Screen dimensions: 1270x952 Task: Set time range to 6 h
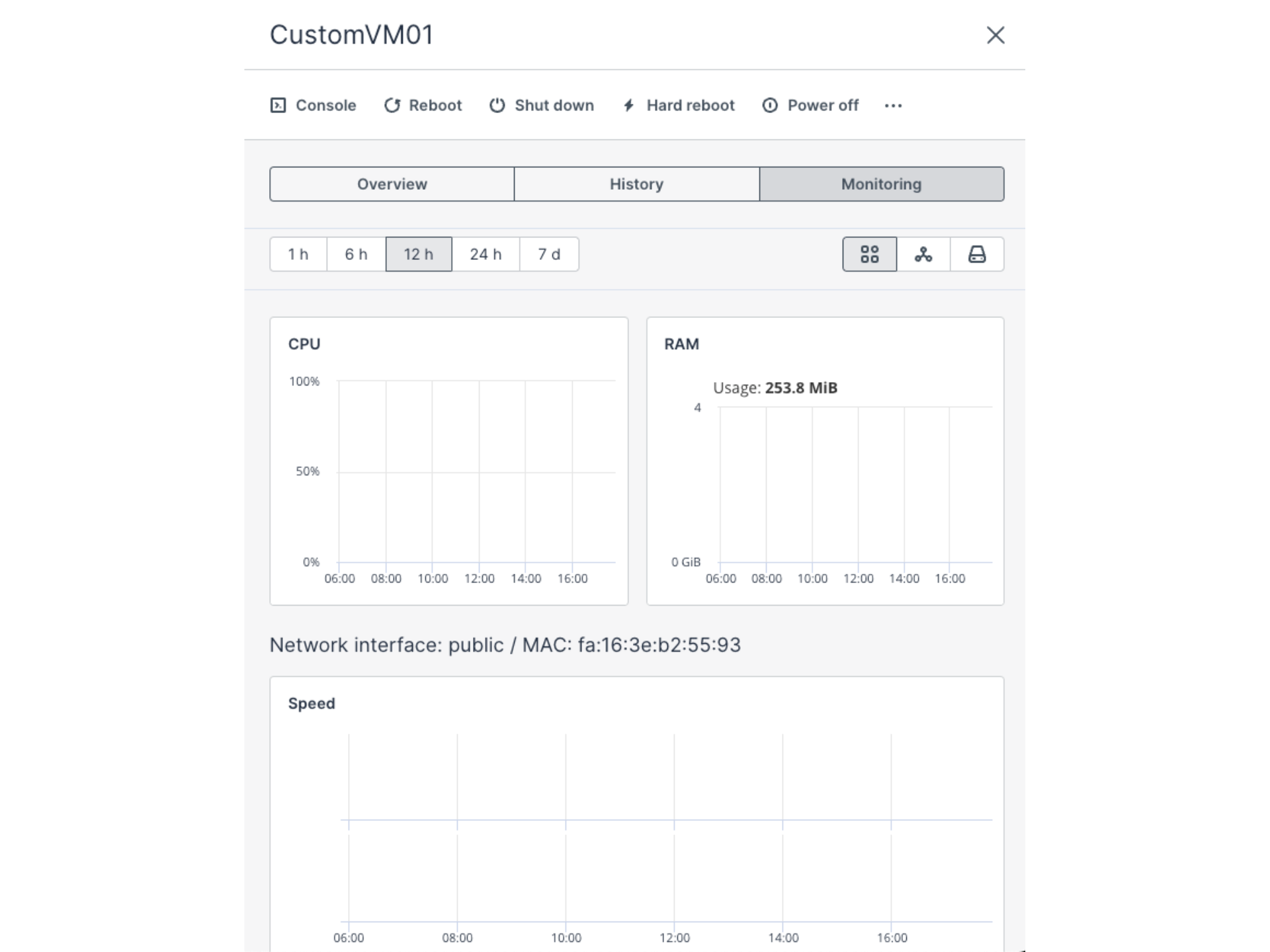pyautogui.click(x=356, y=255)
